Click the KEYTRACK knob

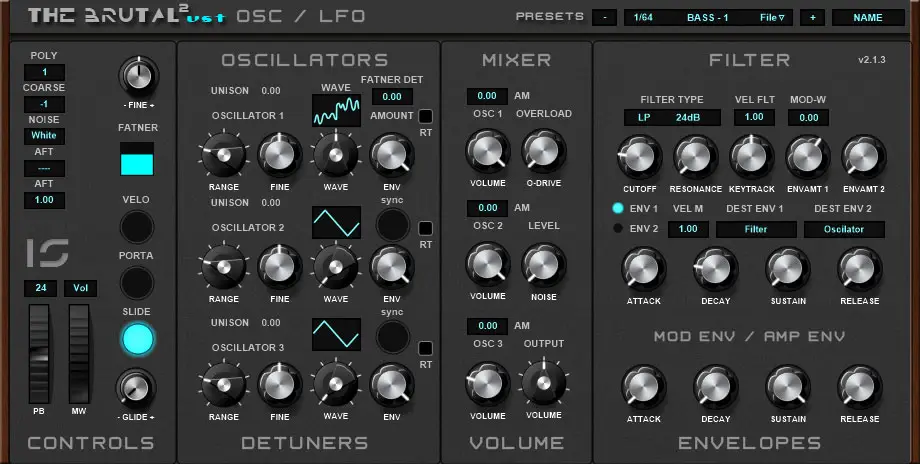tap(752, 157)
